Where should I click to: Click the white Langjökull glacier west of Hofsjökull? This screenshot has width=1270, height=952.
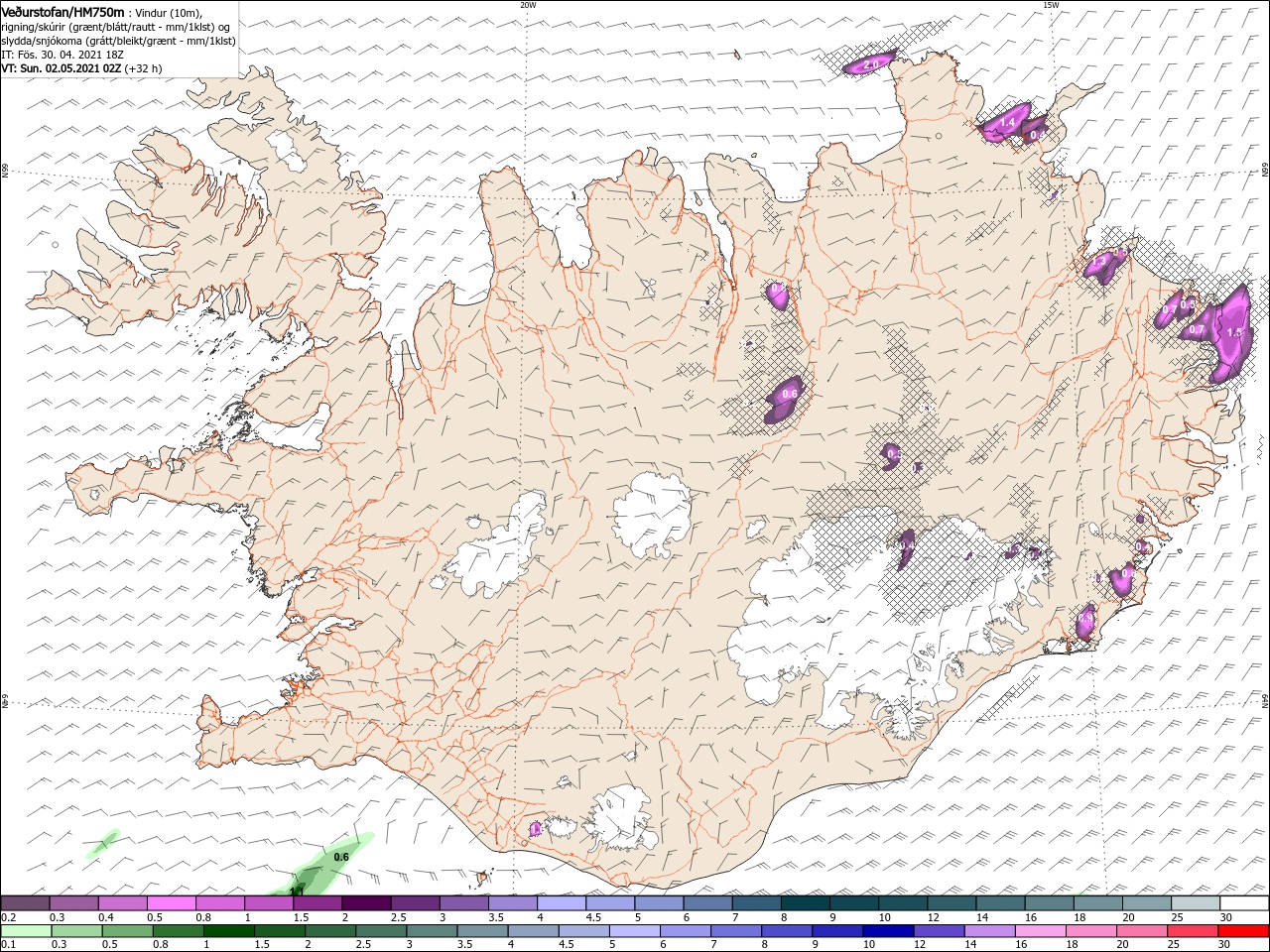[x=501, y=545]
